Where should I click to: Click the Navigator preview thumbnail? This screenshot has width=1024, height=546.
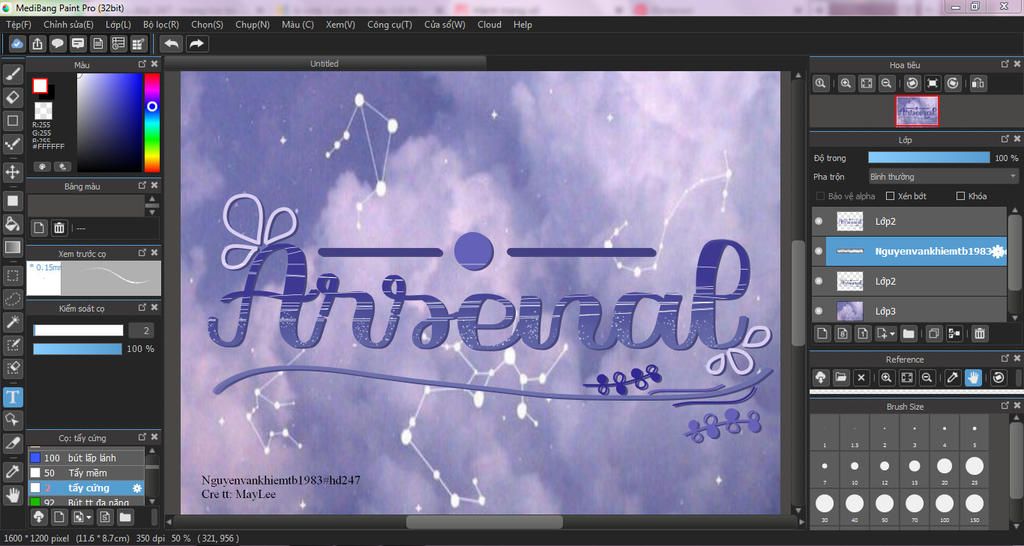point(917,111)
